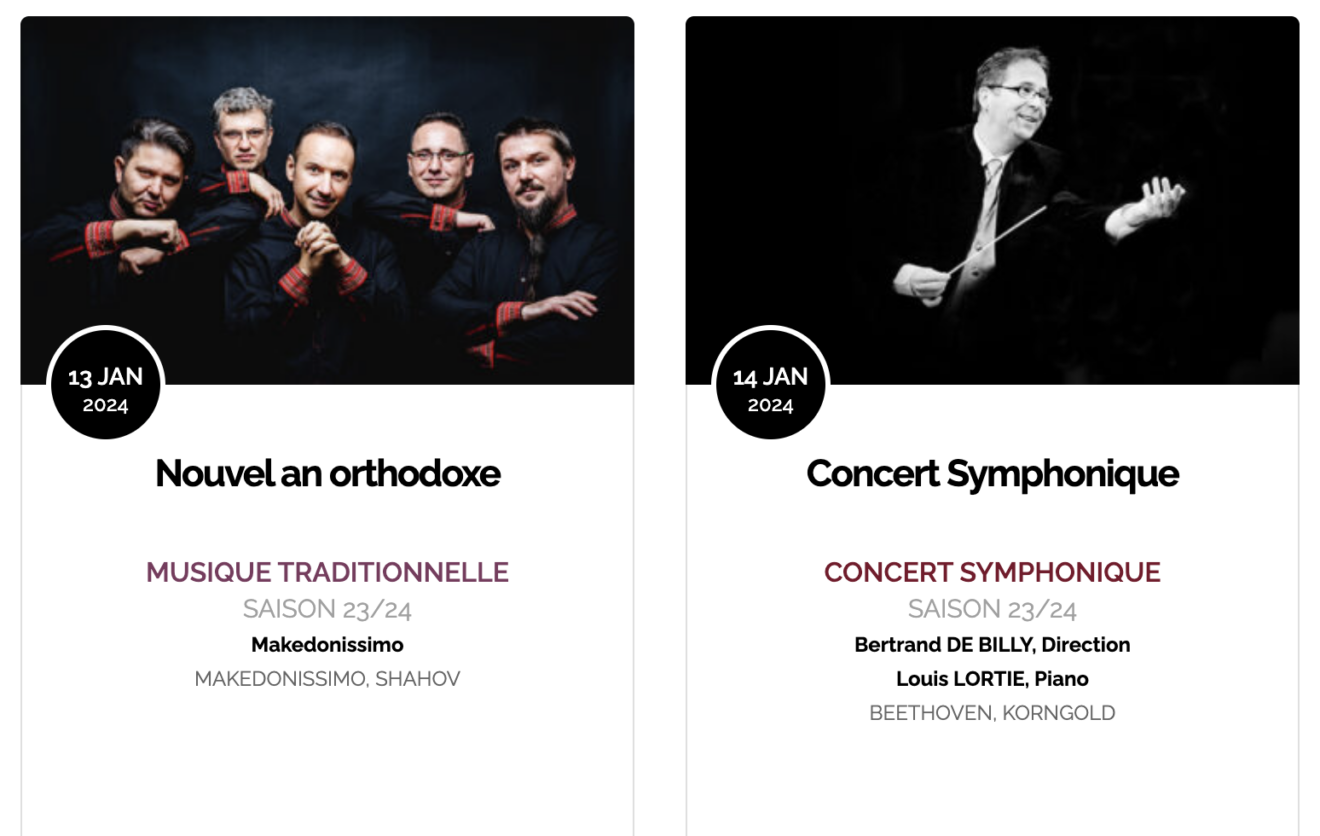
Task: Select the red CONCERT SYMPHONIQUE category label
Action: tap(992, 572)
